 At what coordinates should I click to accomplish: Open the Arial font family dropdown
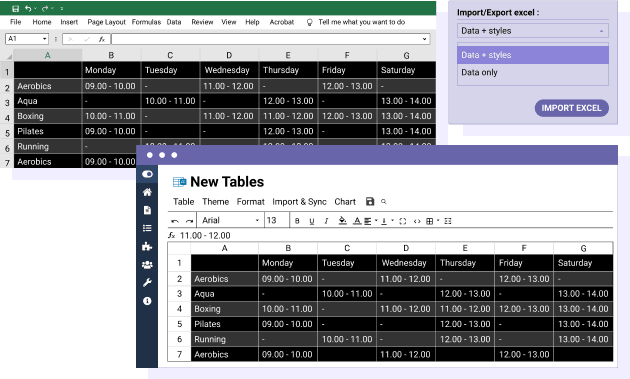pos(230,220)
